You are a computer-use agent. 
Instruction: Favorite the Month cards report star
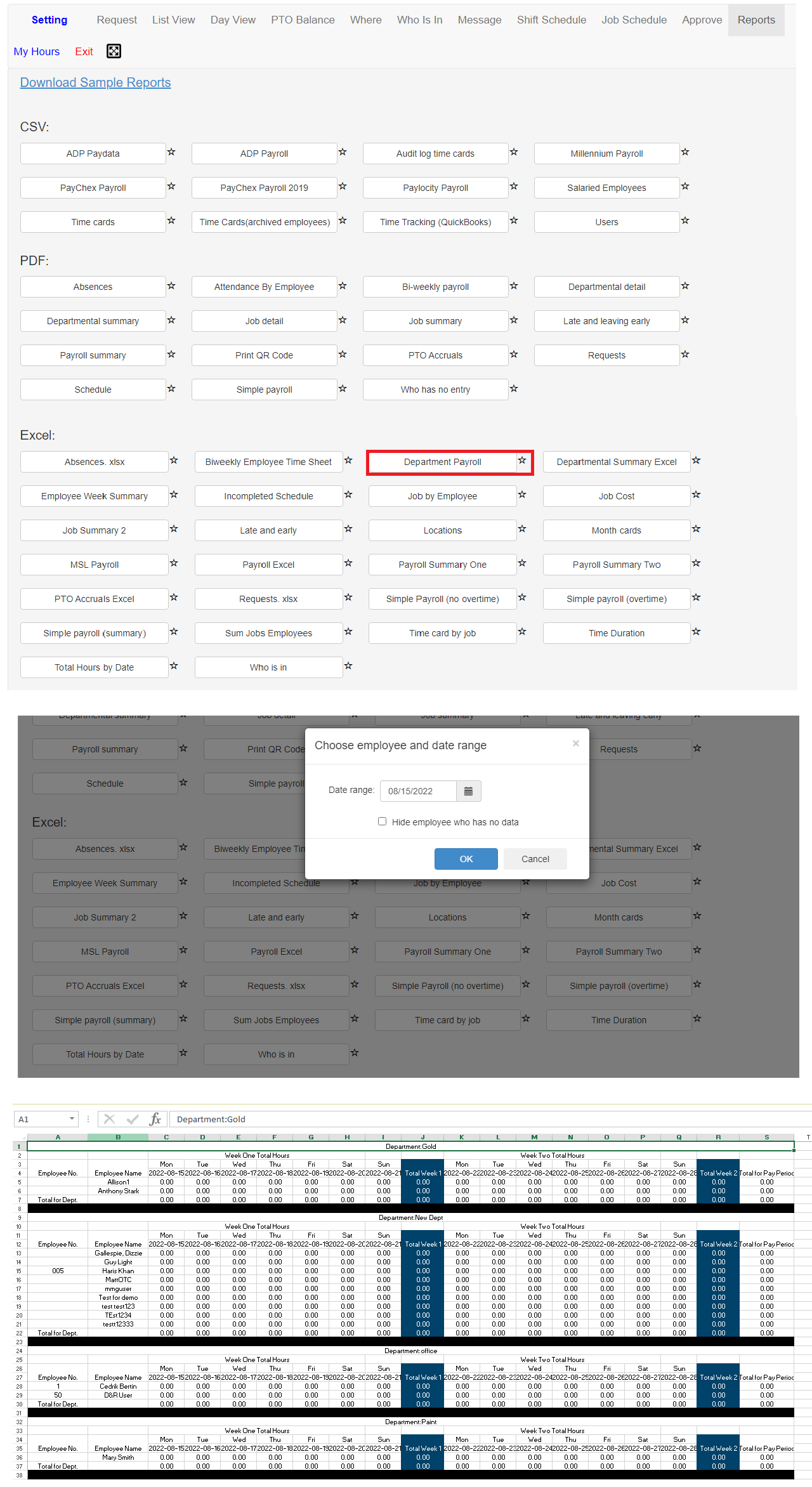(696, 529)
